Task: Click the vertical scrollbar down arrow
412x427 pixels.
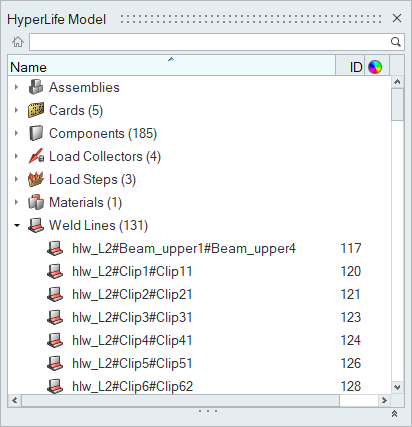Action: click(397, 387)
